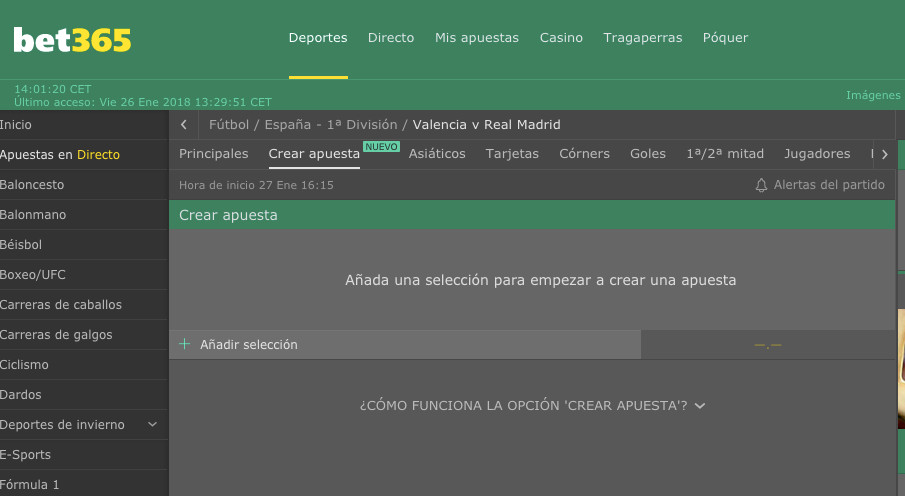This screenshot has width=905, height=496.
Task: Click the empty odds display field
Action: click(767, 345)
